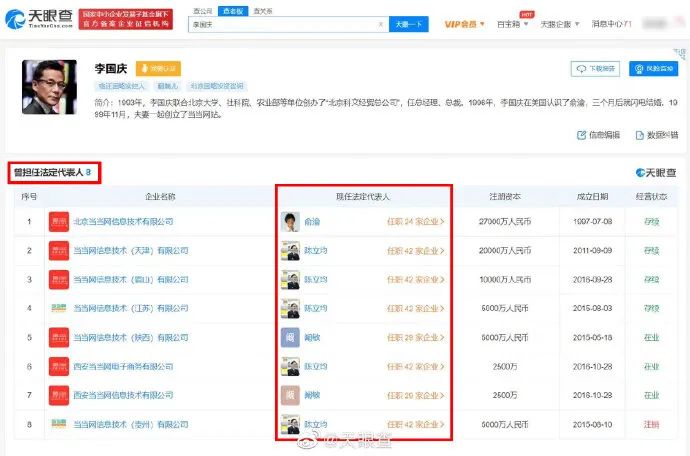690x456 pixels.
Task: Hit the blue 天眼一下 search button
Action: (x=408, y=25)
